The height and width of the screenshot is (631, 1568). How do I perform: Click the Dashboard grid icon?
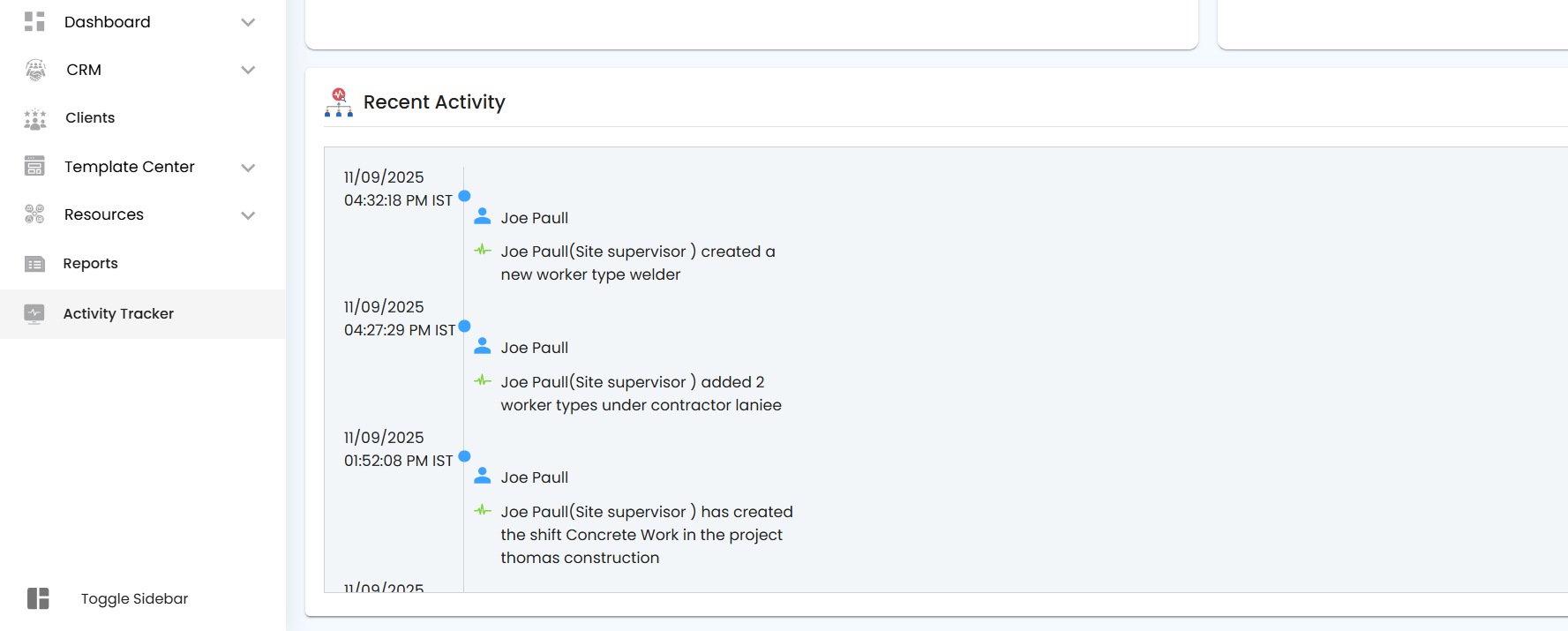click(x=34, y=22)
